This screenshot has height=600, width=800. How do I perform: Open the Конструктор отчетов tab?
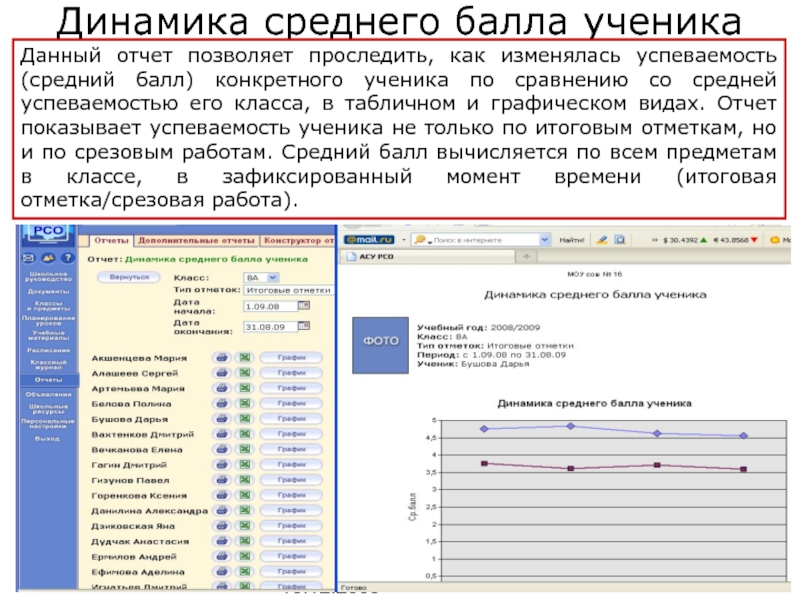(x=298, y=240)
